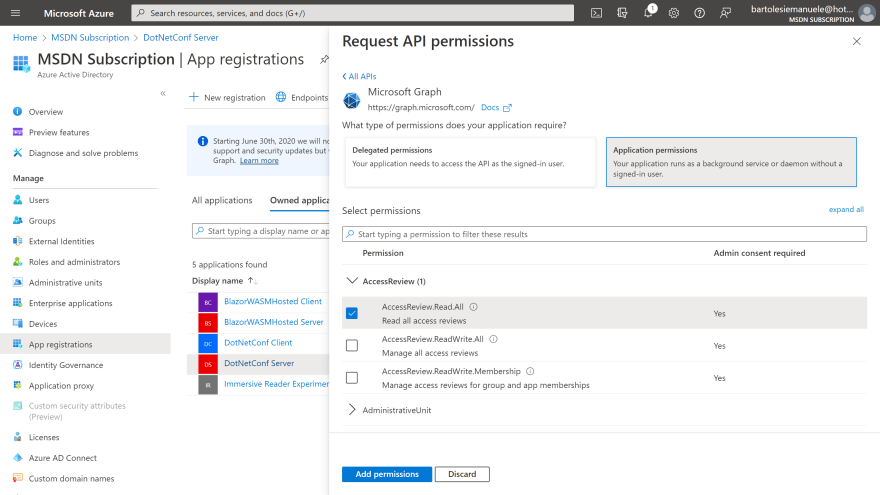
Task: Click the DotNetConf Client app icon
Action: click(208, 343)
